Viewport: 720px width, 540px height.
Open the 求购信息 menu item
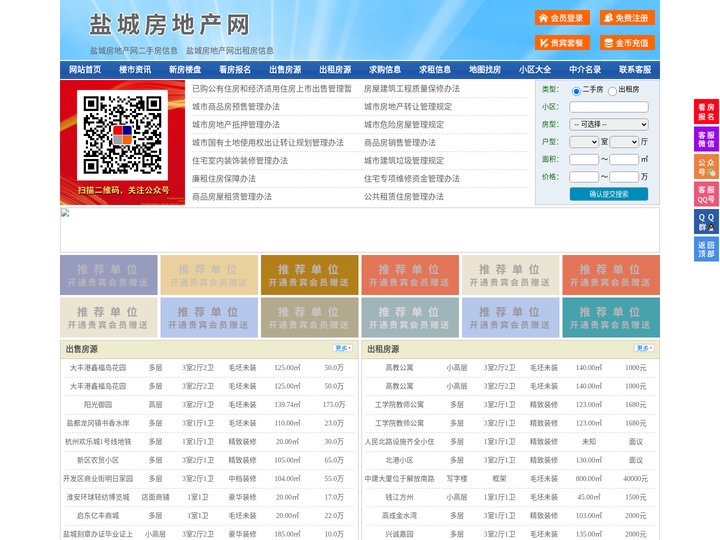point(385,70)
